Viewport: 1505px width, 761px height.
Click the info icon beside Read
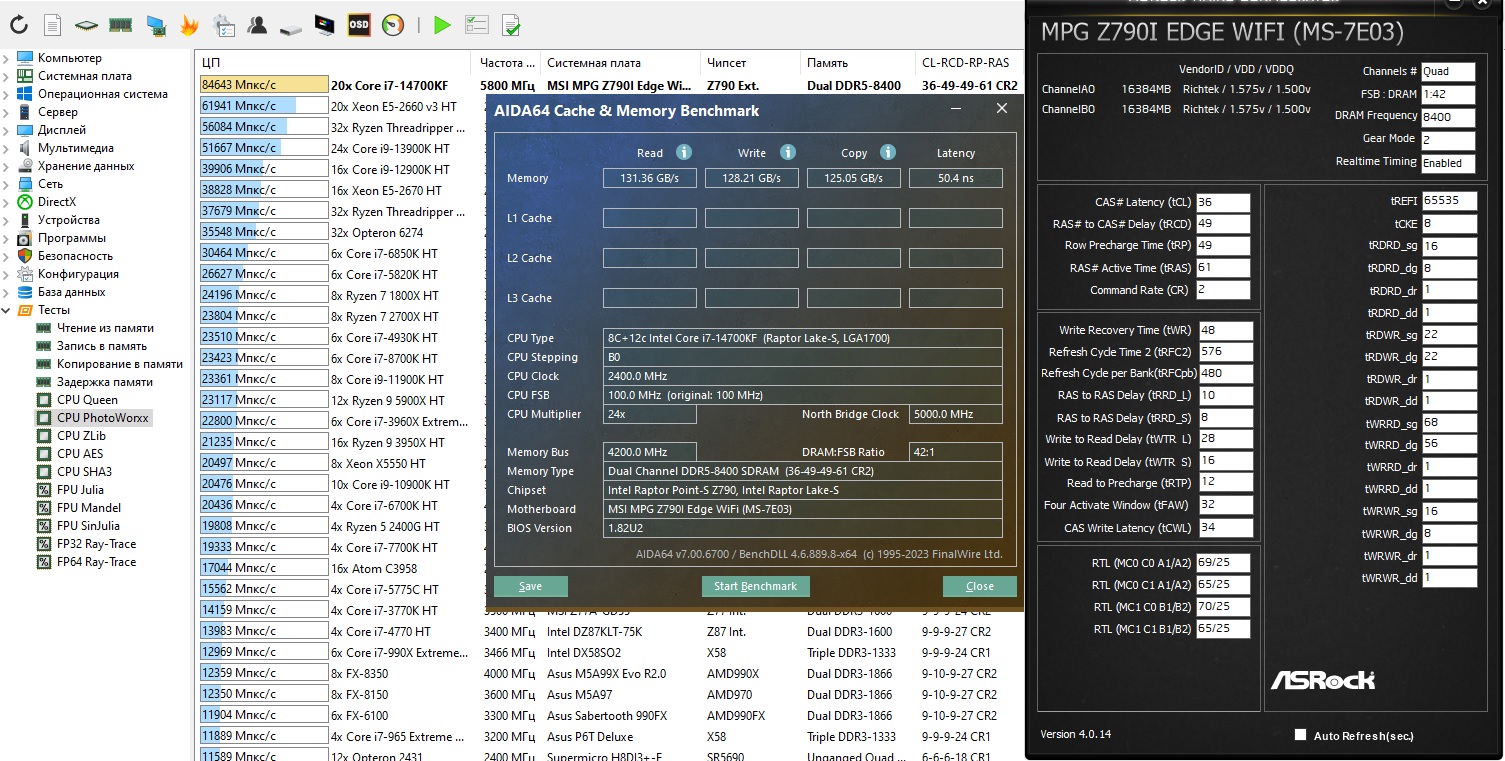(684, 153)
